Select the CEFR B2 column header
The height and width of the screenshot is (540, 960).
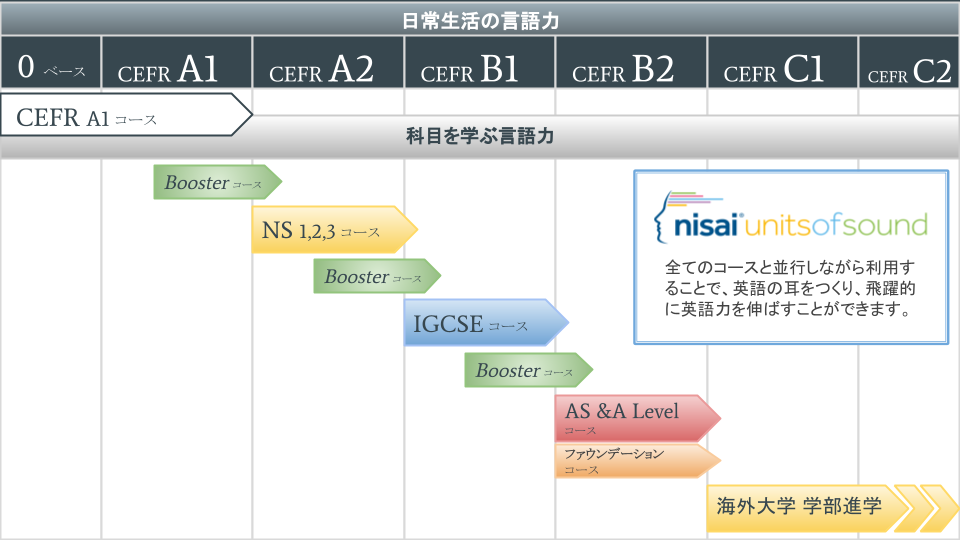[631, 68]
